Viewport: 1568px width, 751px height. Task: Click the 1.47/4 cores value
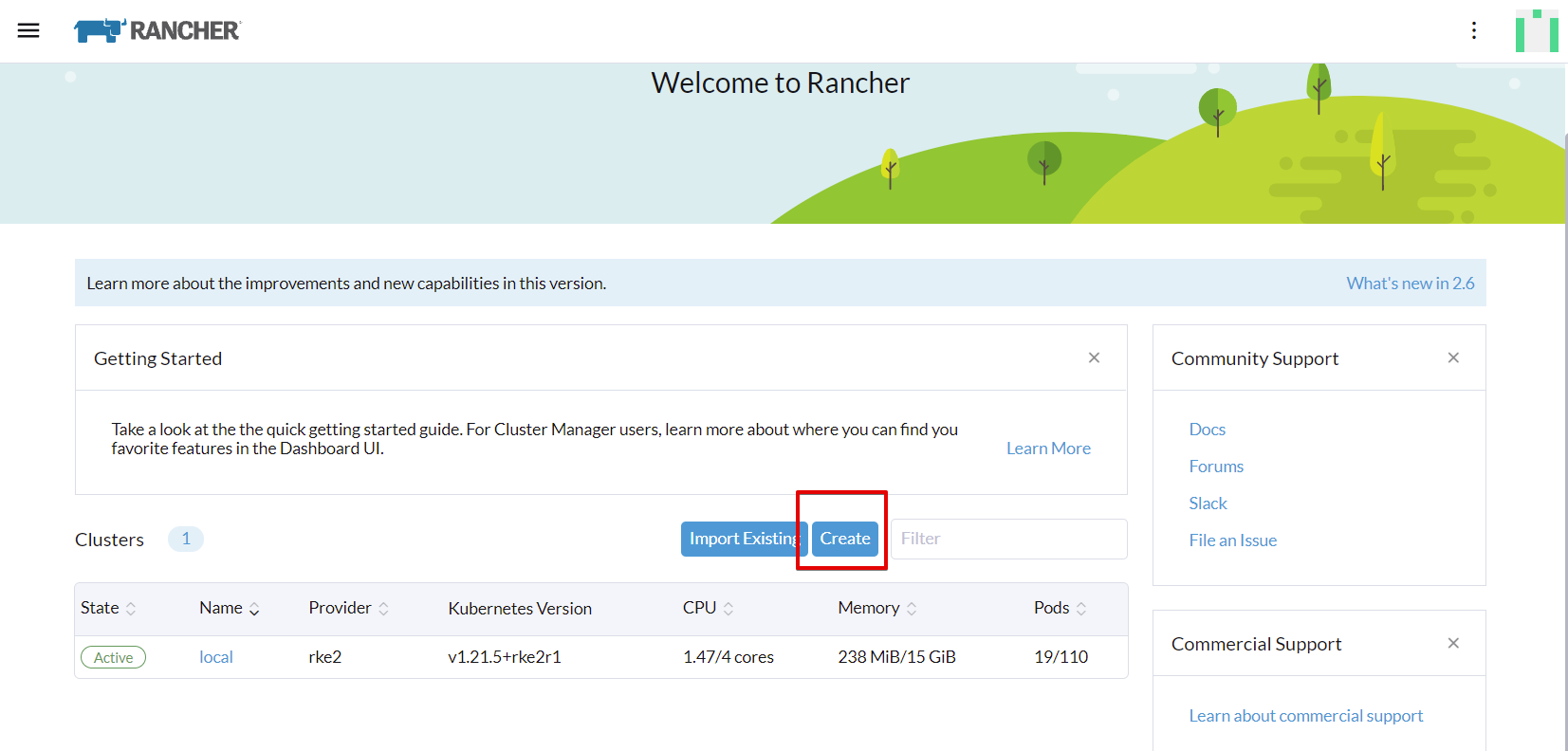point(729,657)
